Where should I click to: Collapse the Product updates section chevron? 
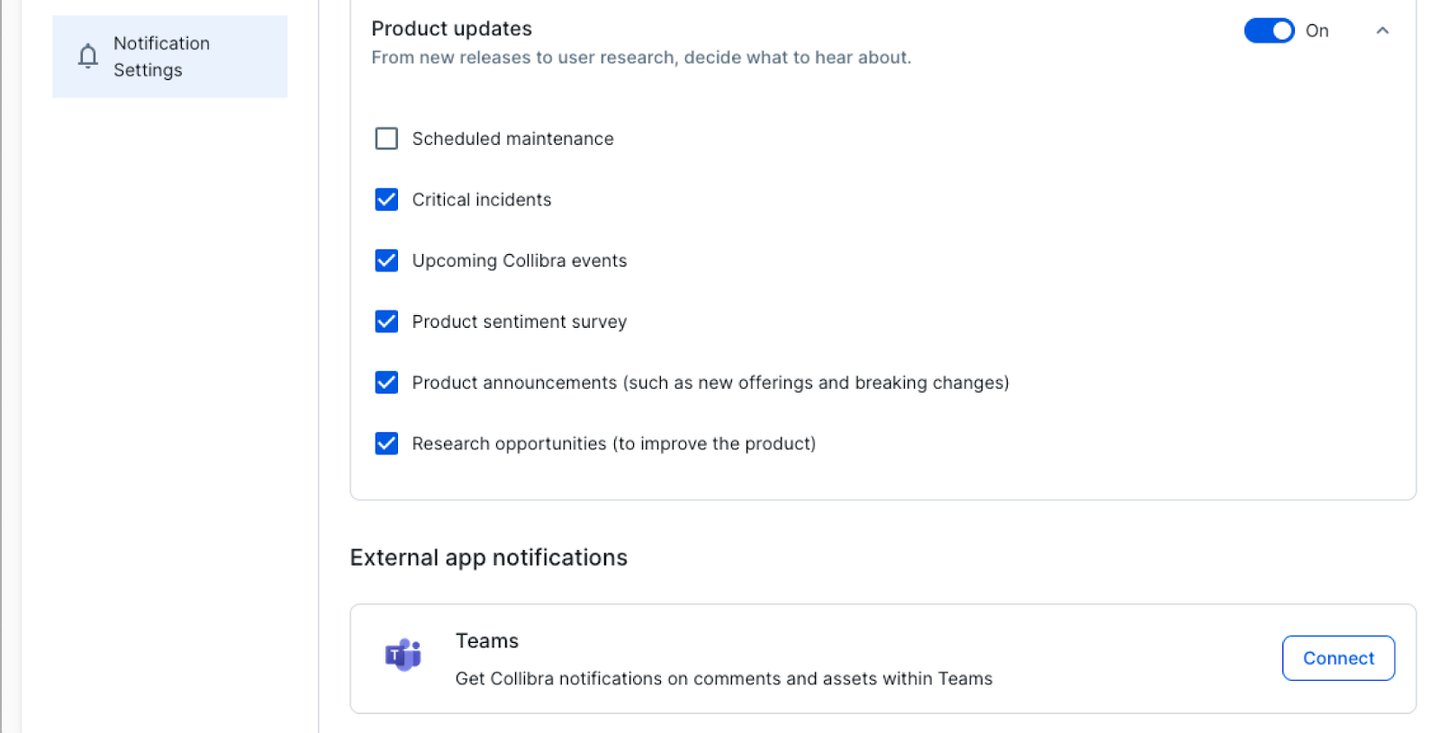click(x=1382, y=31)
